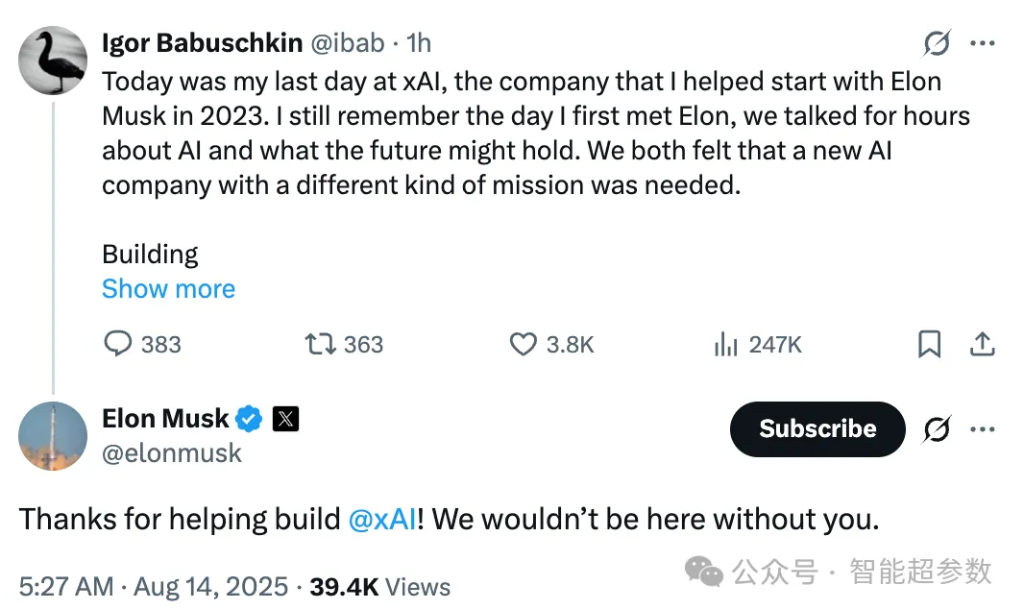Open more options menu on Elon's post
This screenshot has width=1024, height=612.
tap(984, 429)
